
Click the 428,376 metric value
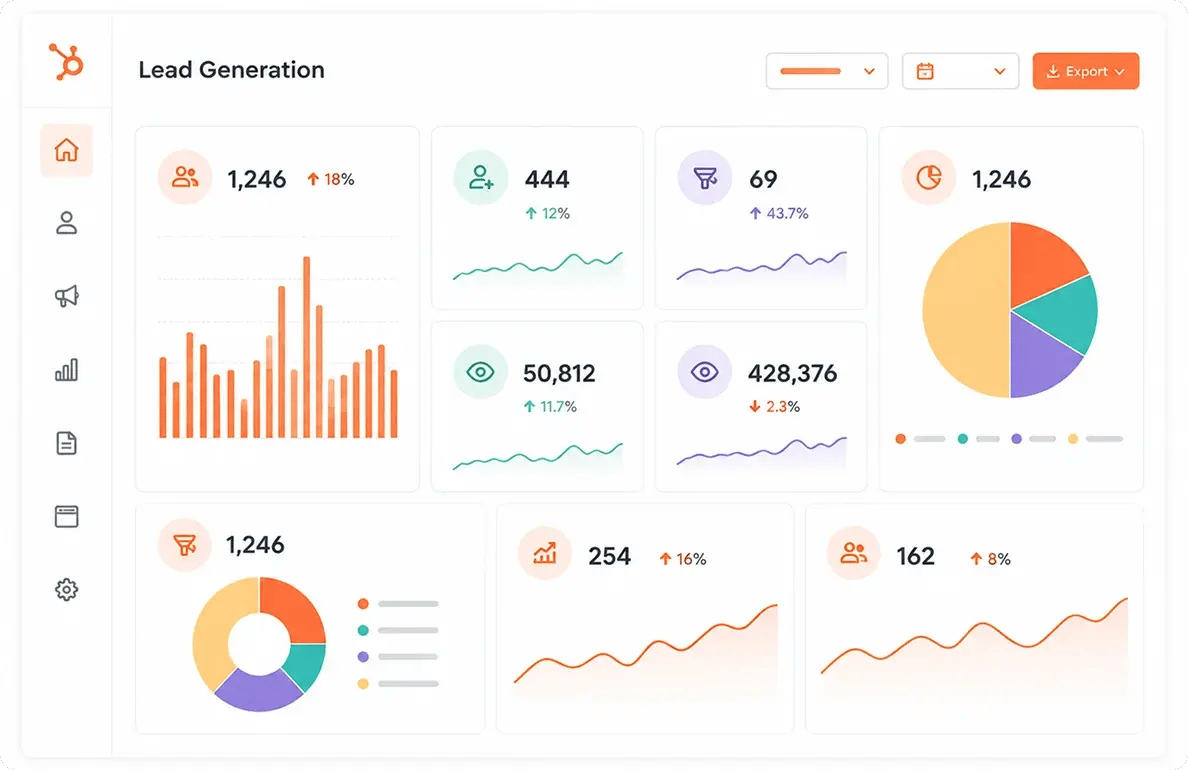pos(793,373)
